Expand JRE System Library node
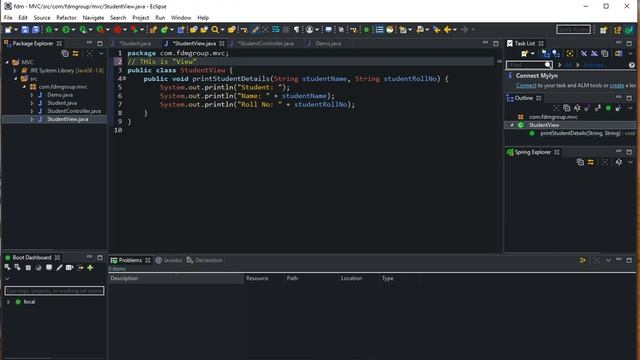The image size is (640, 360). tap(16, 70)
